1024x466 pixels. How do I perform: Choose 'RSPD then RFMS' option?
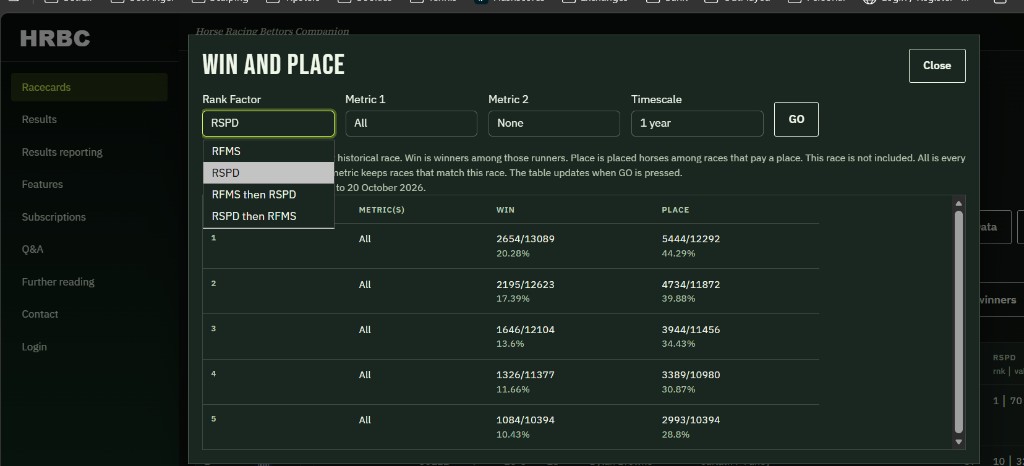[x=268, y=216]
